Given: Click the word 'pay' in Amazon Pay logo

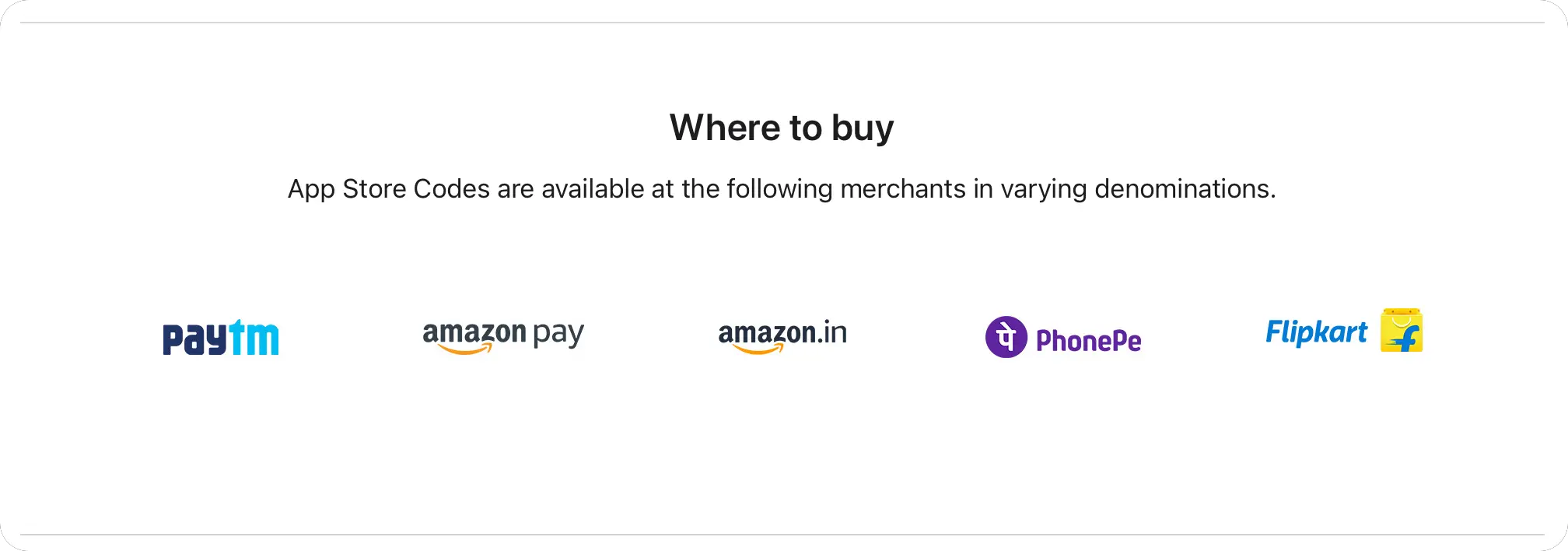Looking at the screenshot, I should tap(558, 335).
